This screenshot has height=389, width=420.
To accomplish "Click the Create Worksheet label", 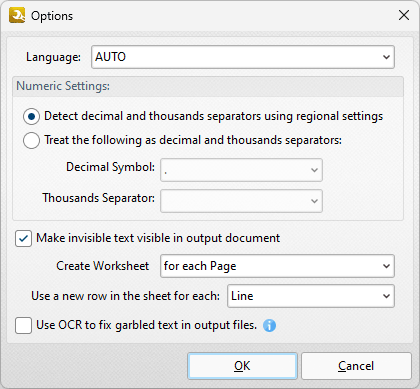I will 103,266.
